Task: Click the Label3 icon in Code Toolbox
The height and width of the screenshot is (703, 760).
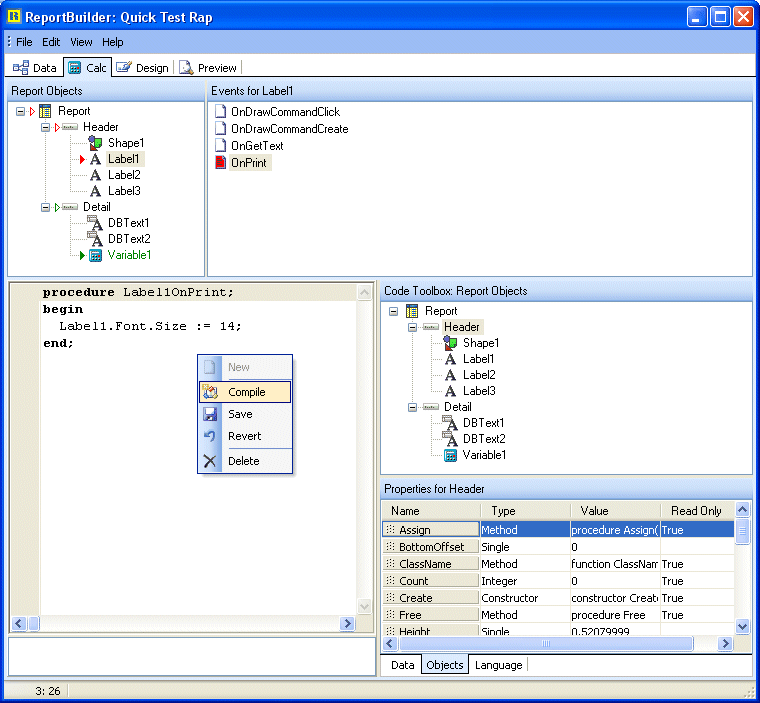Action: click(x=450, y=391)
